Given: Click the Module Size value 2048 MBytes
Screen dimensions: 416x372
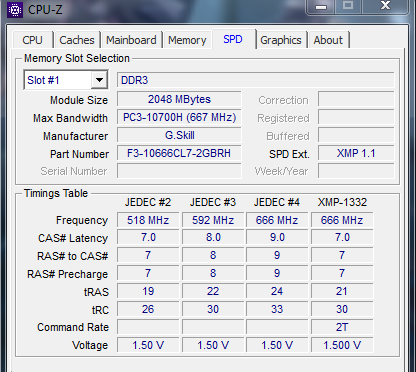Looking at the screenshot, I should click(x=179, y=99).
